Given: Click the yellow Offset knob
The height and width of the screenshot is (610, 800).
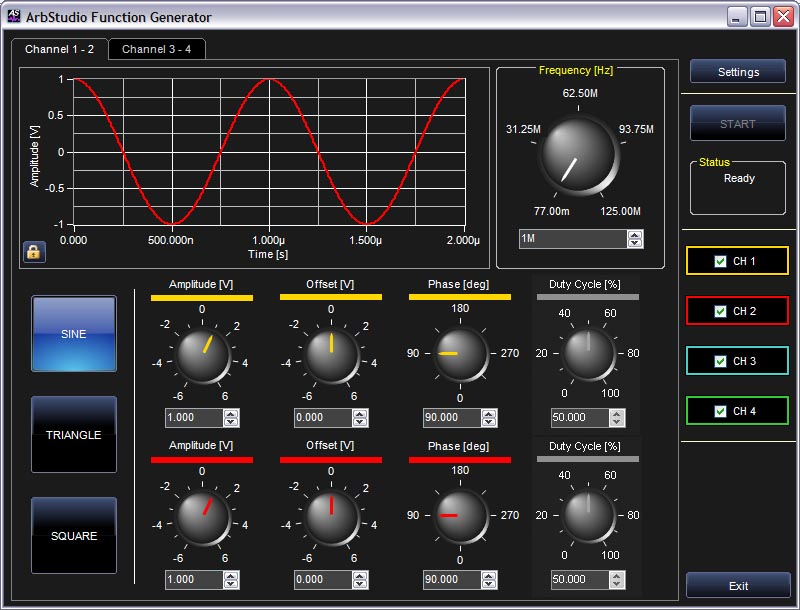Looking at the screenshot, I should (x=331, y=355).
